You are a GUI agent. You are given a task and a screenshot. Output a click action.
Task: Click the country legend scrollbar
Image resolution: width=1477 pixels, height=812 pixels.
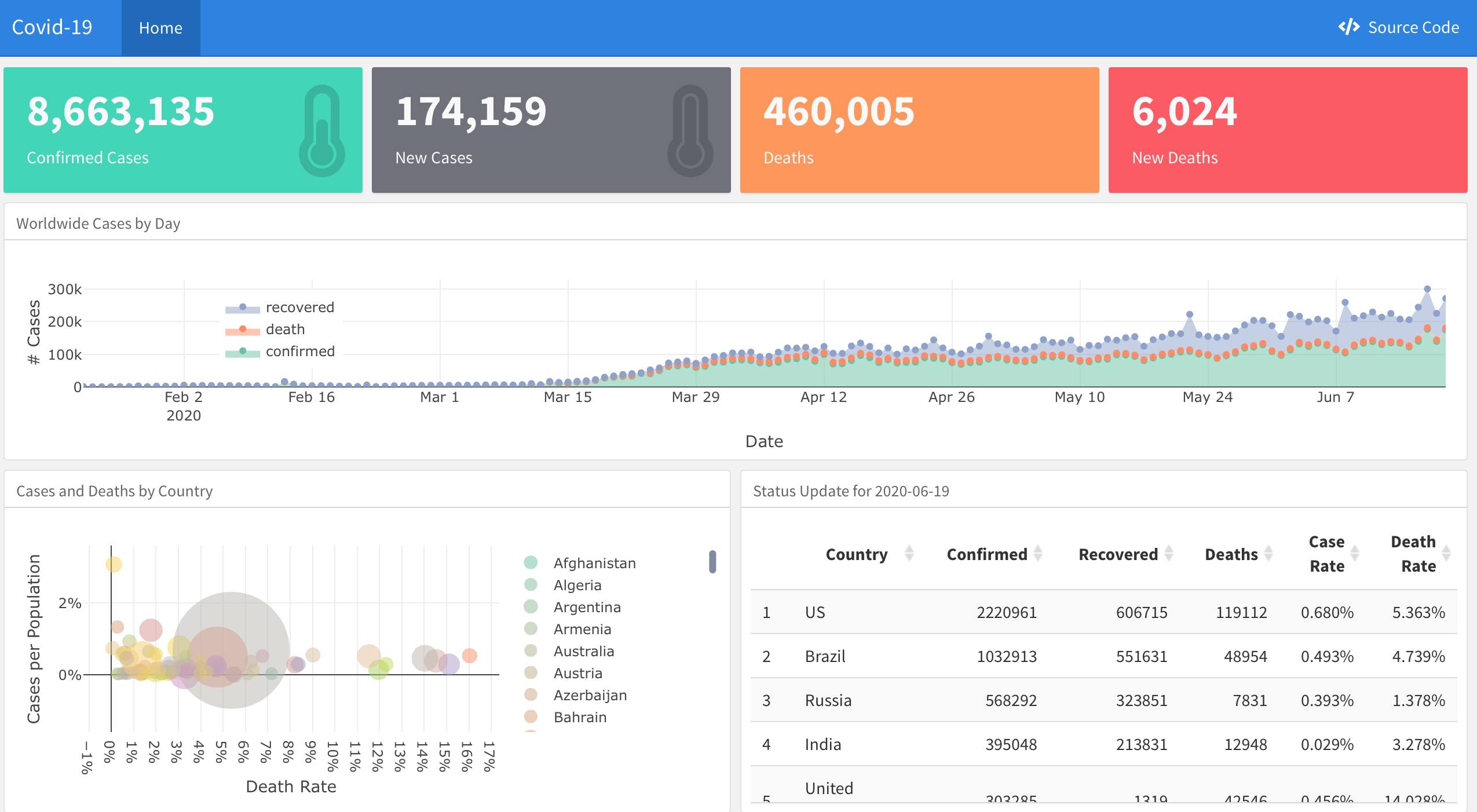pyautogui.click(x=712, y=562)
